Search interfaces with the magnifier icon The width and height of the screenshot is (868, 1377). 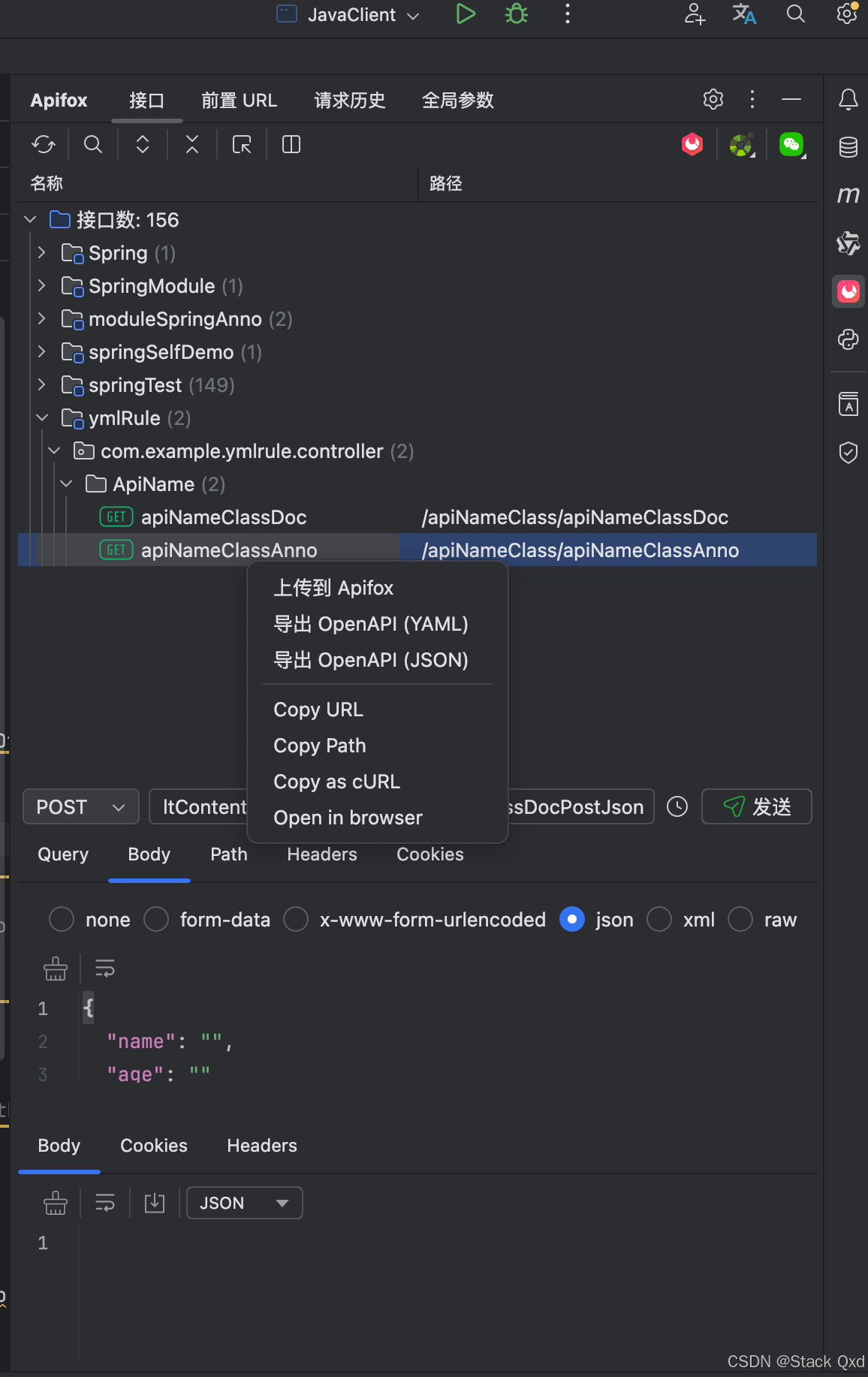[93, 144]
